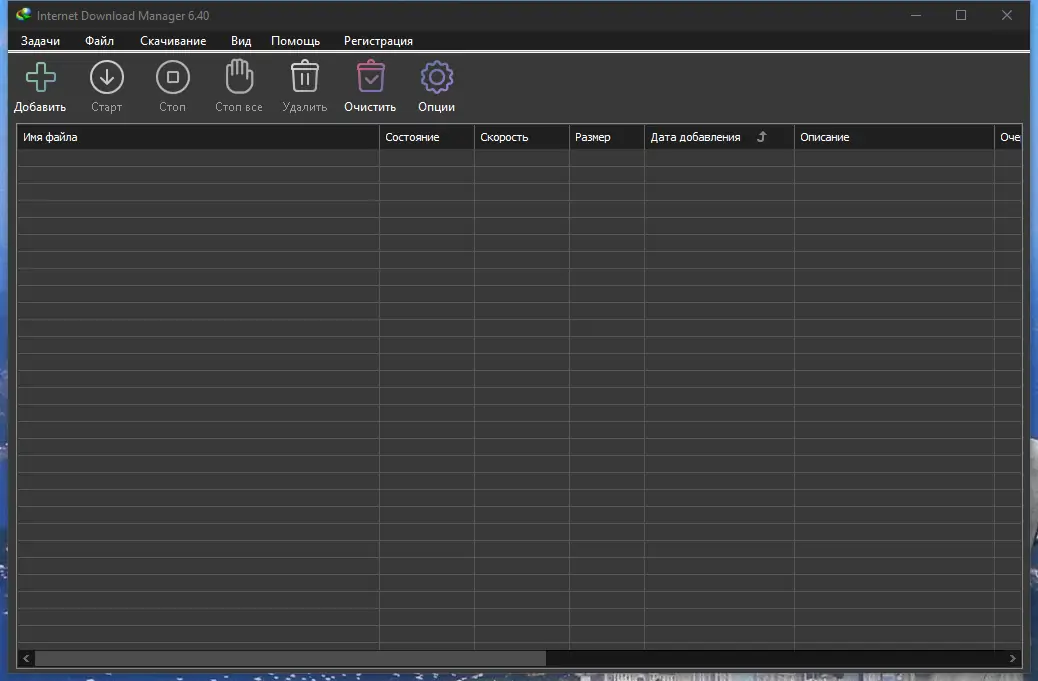Screen dimensions: 1038x681
Task: Open the Файл menu
Action: (x=99, y=41)
